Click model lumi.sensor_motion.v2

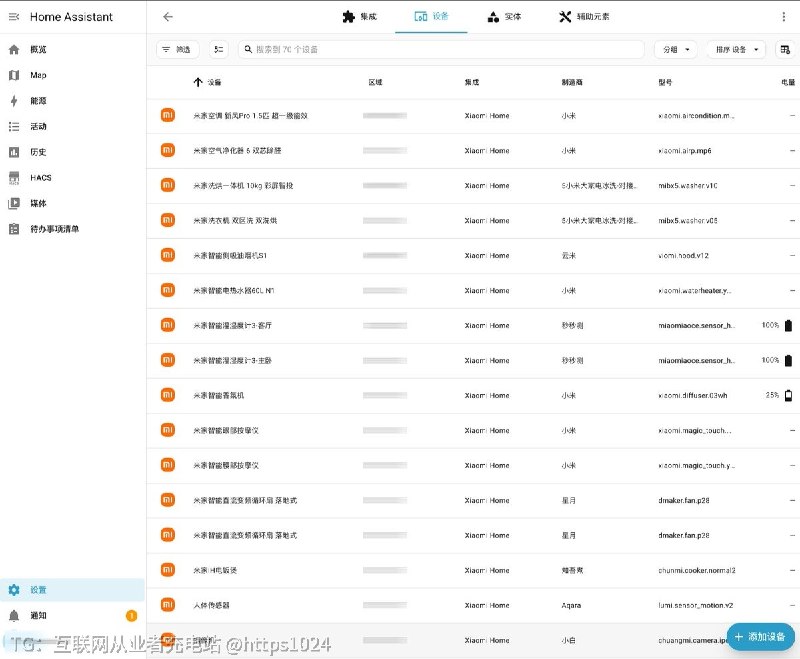pos(695,605)
